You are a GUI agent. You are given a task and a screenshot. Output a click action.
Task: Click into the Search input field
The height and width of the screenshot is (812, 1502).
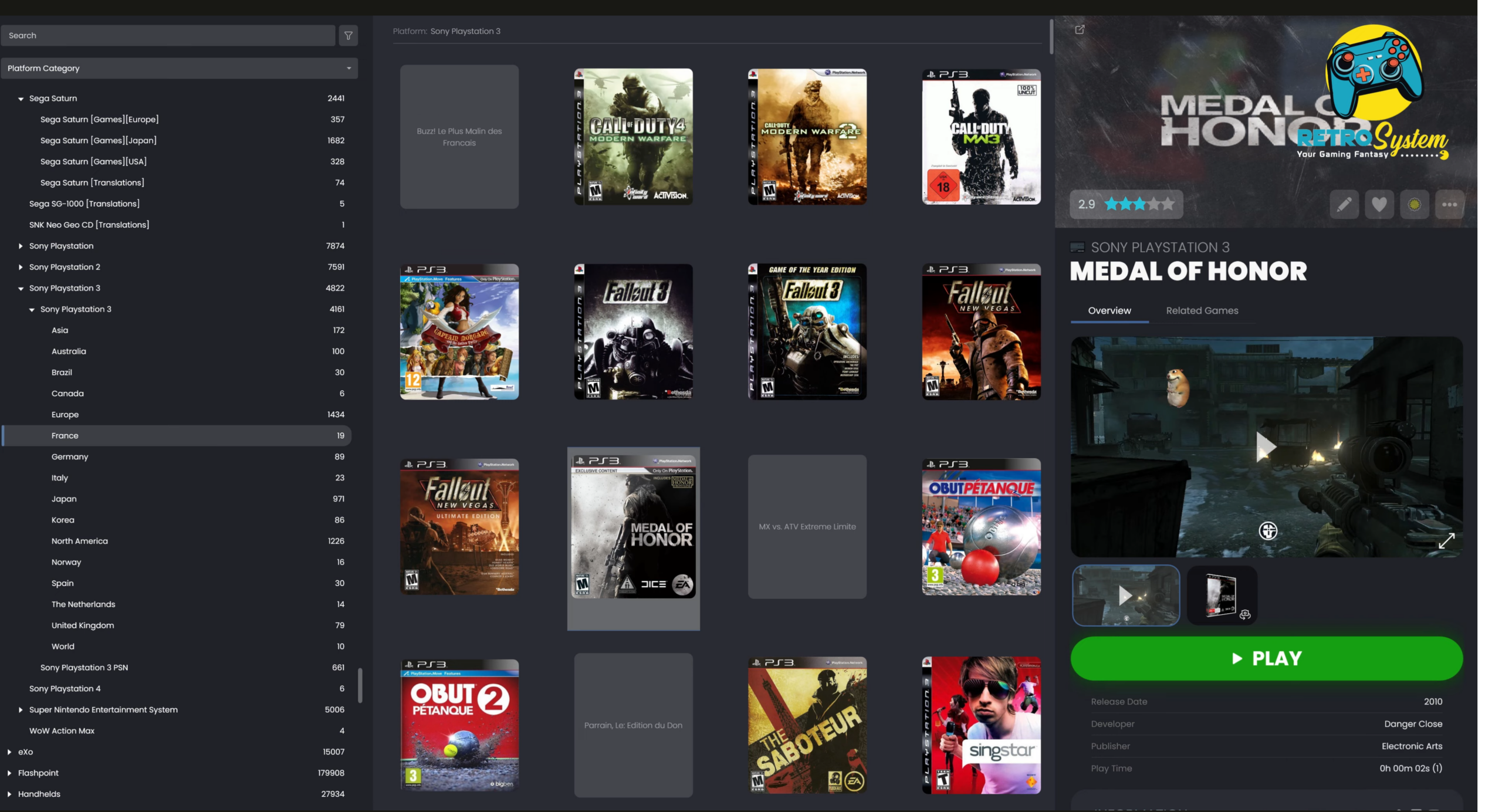click(x=167, y=36)
